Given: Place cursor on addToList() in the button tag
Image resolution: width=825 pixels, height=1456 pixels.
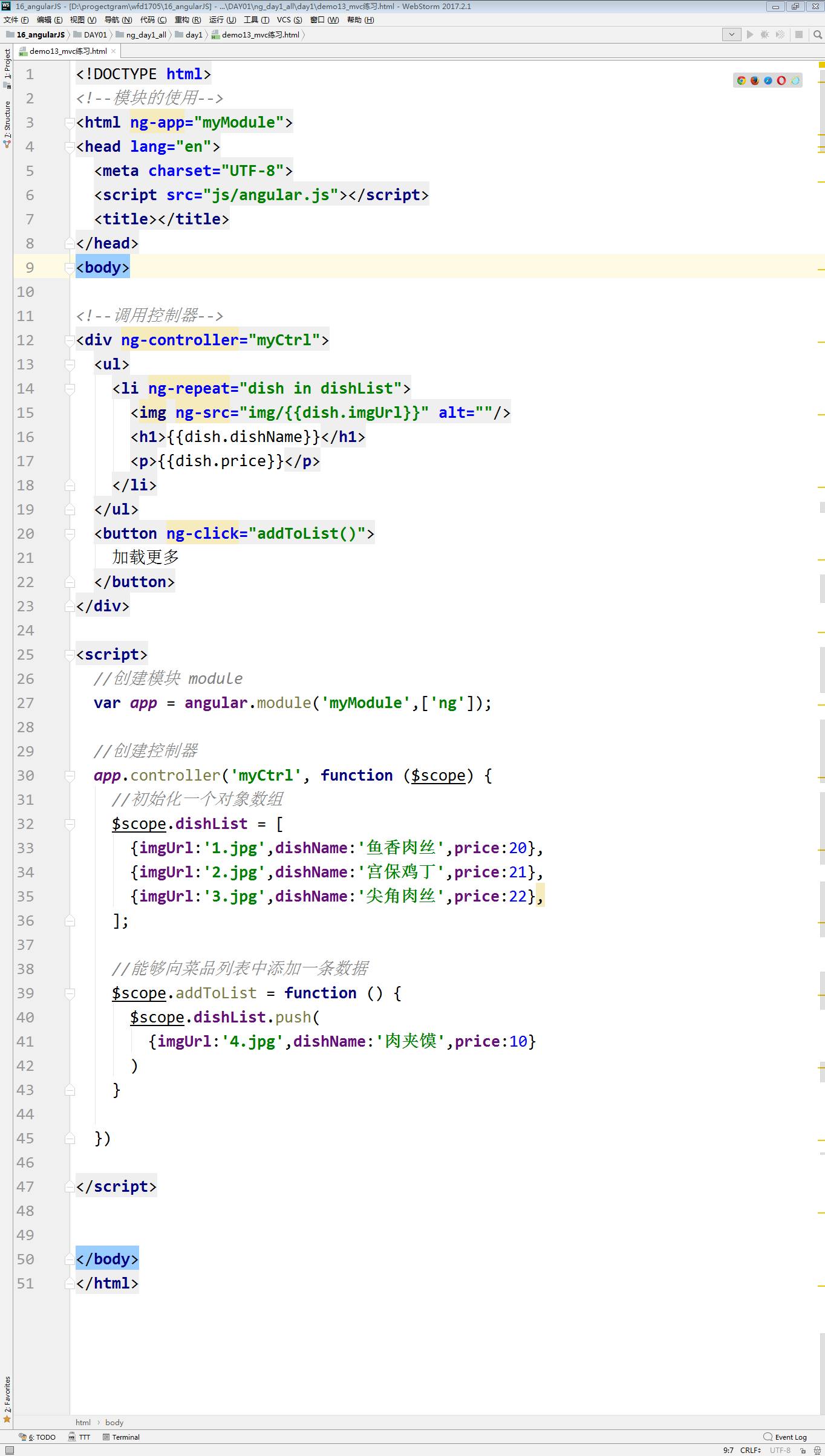Looking at the screenshot, I should pyautogui.click(x=307, y=534).
